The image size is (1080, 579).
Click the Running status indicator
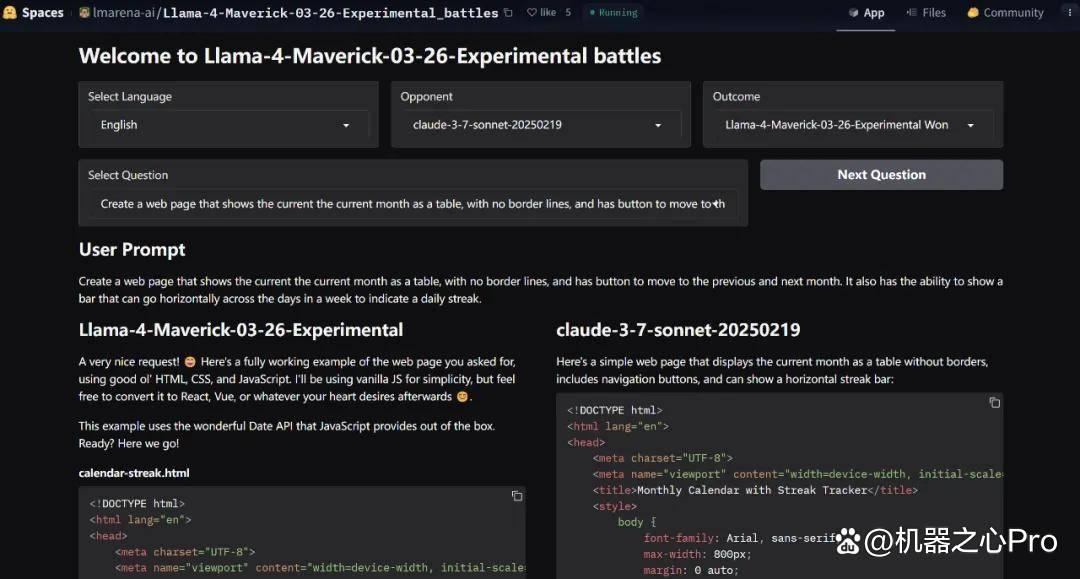(613, 12)
